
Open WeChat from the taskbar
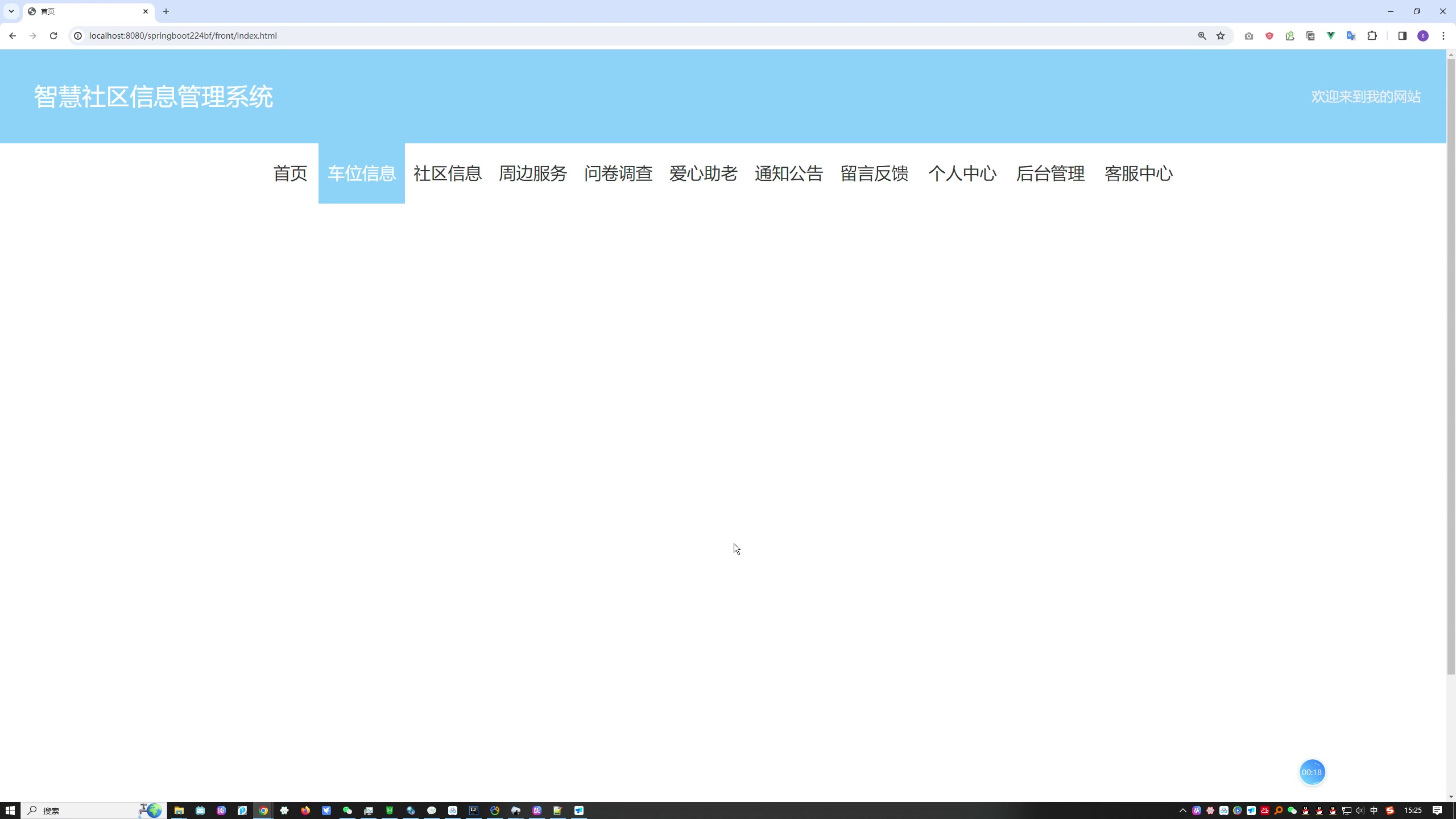pos(348,810)
